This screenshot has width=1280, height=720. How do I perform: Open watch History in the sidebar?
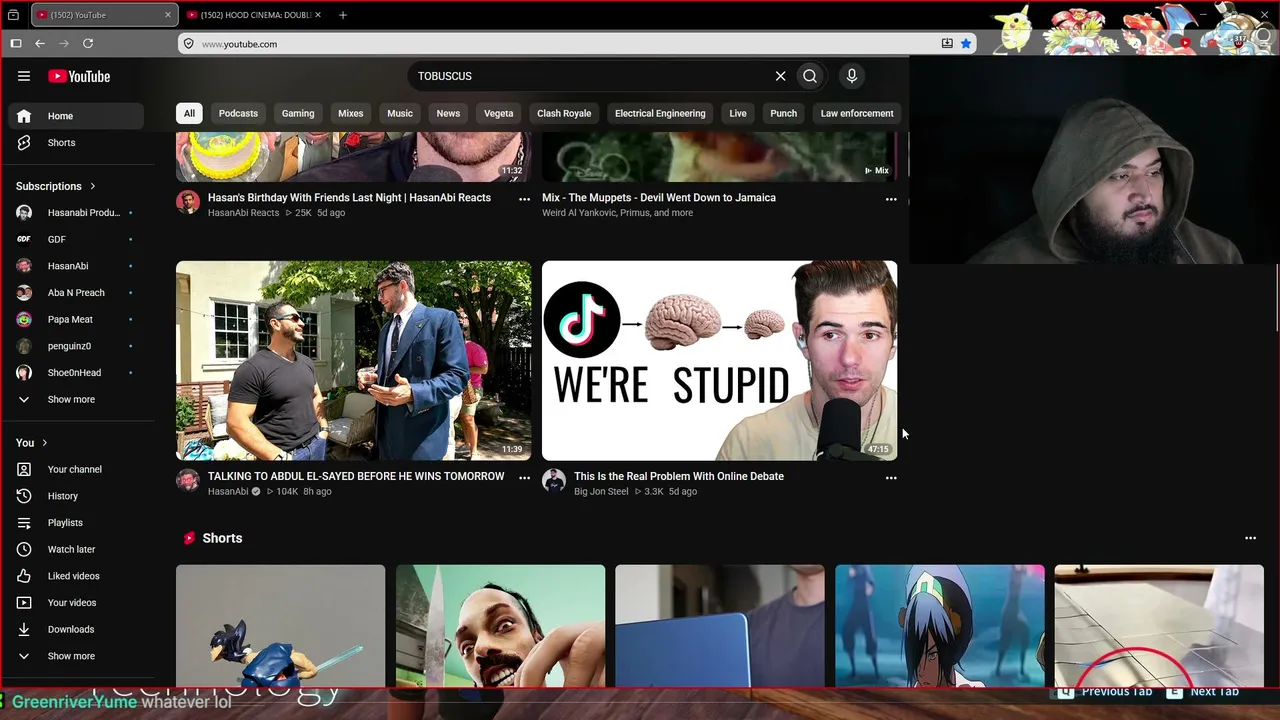coord(76,496)
